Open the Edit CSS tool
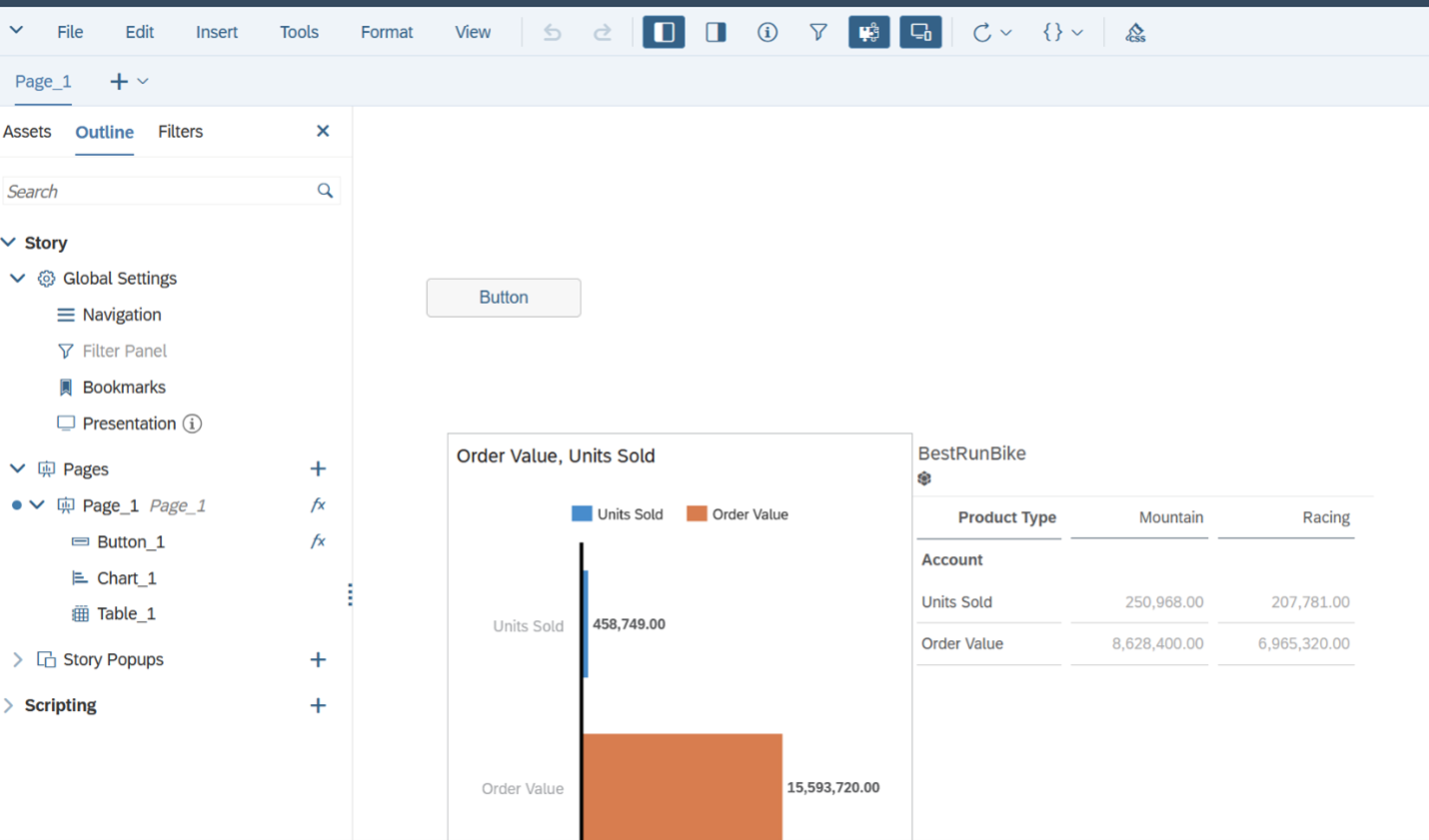Screen dimensions: 1429x840 click(x=1135, y=31)
